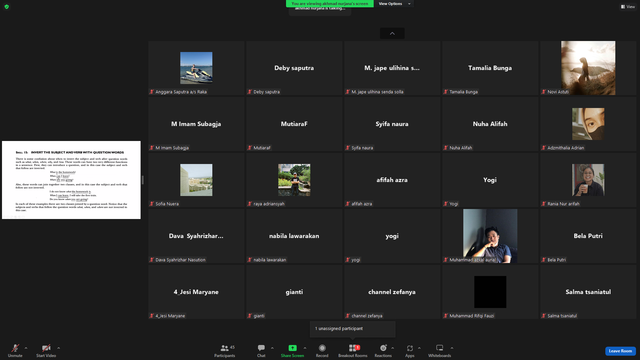Viewport: 640px width, 360px height.
Task: Click muted mic icon beside Deby saputra label
Action: pyautogui.click(x=250, y=92)
